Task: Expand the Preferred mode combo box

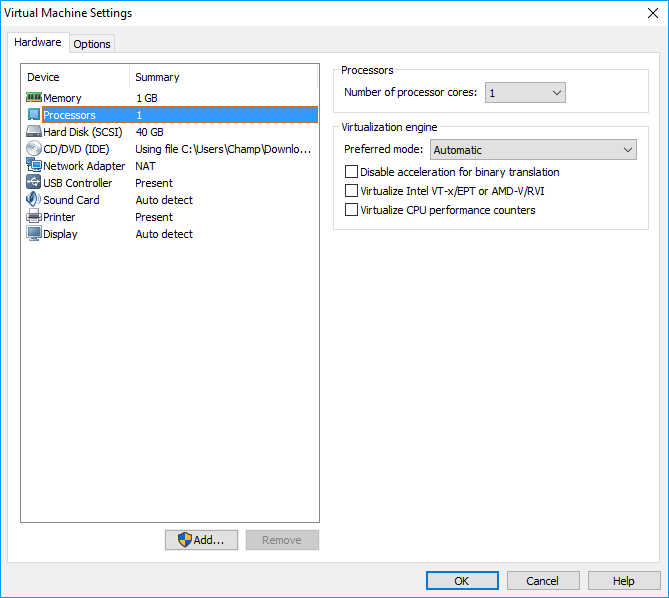Action: pyautogui.click(x=533, y=150)
